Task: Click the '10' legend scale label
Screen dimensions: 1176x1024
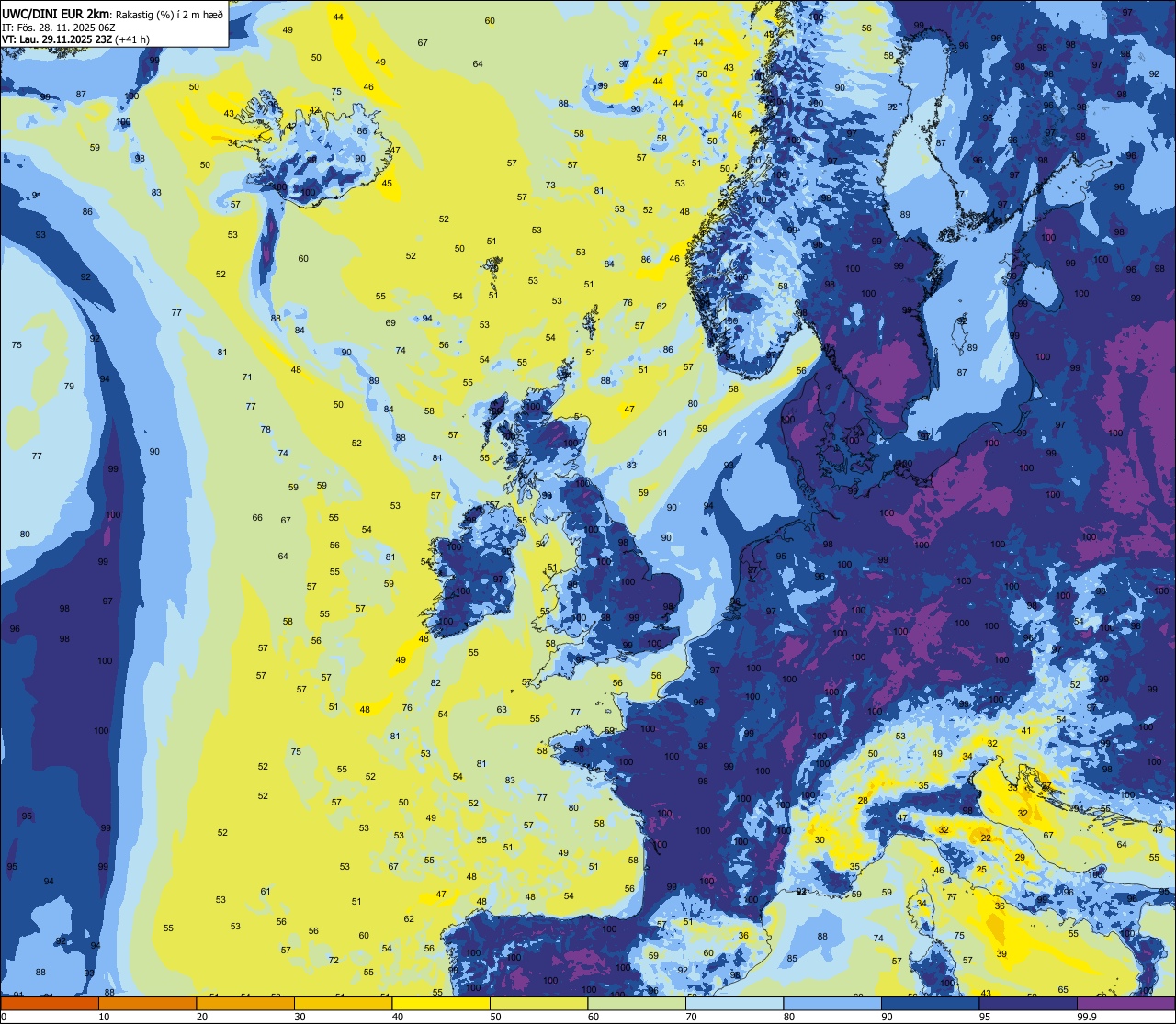Action: tap(104, 1017)
